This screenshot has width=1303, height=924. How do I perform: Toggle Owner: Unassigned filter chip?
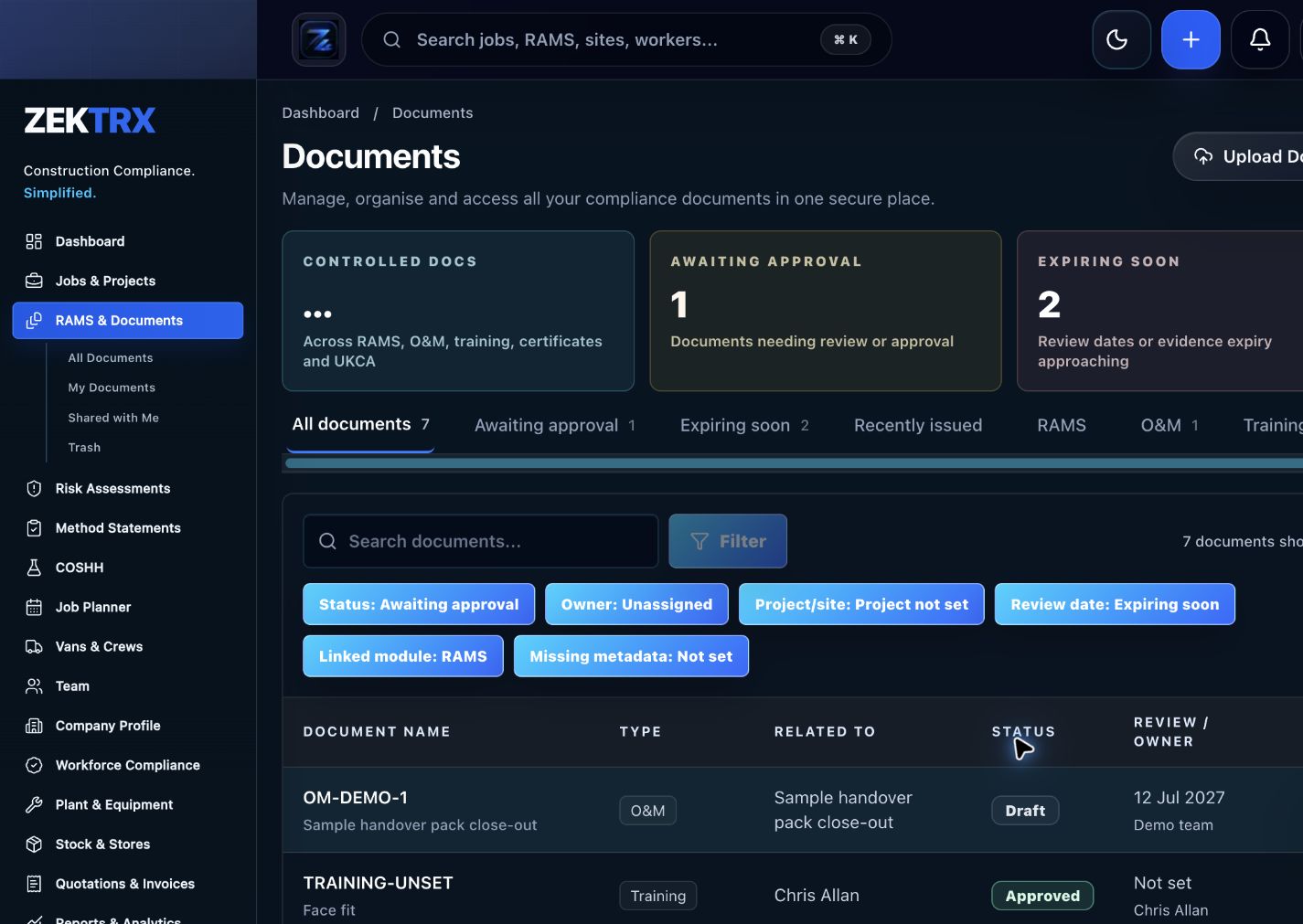(x=636, y=604)
